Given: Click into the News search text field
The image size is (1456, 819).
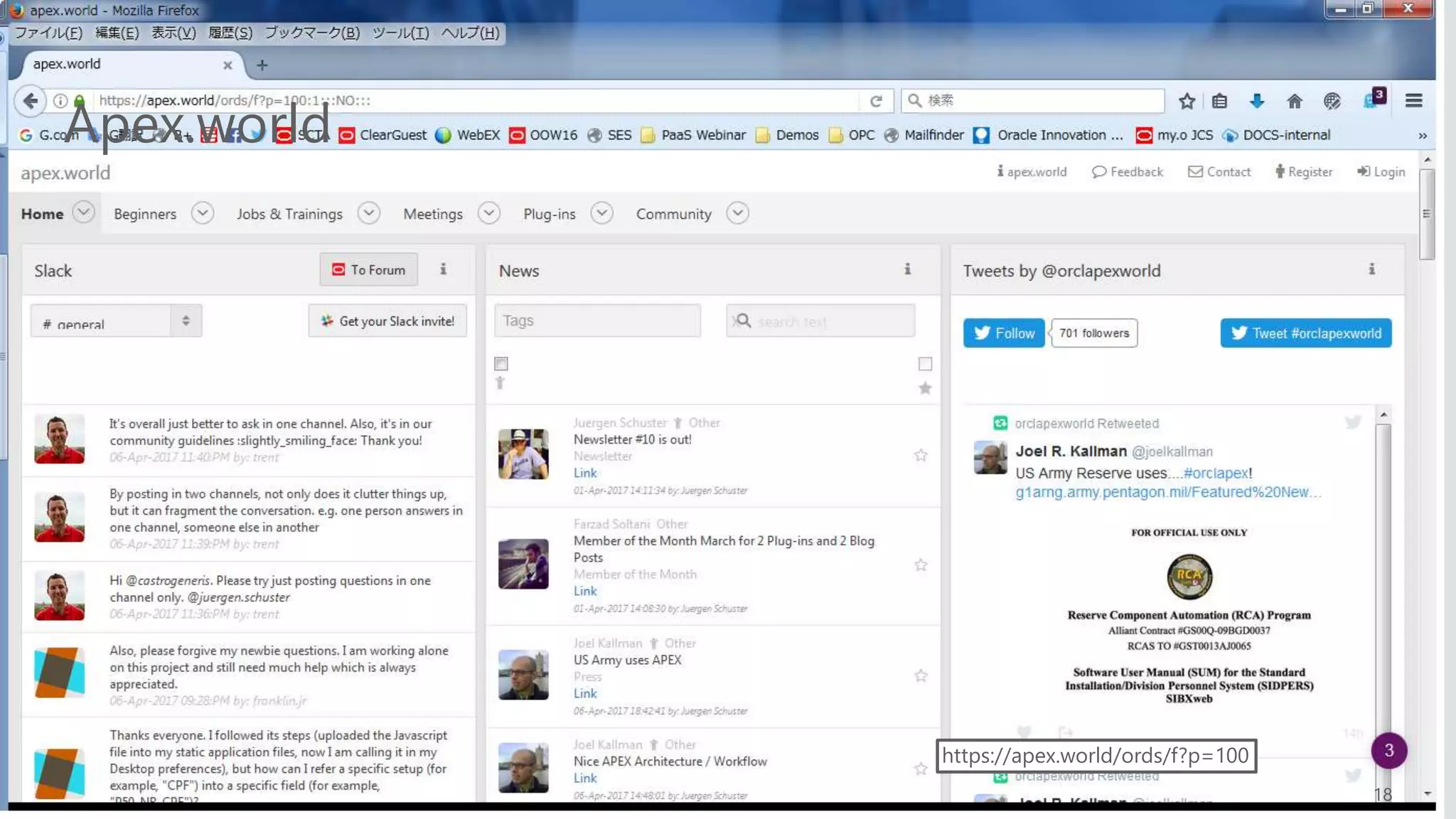Looking at the screenshot, I should coord(820,321).
